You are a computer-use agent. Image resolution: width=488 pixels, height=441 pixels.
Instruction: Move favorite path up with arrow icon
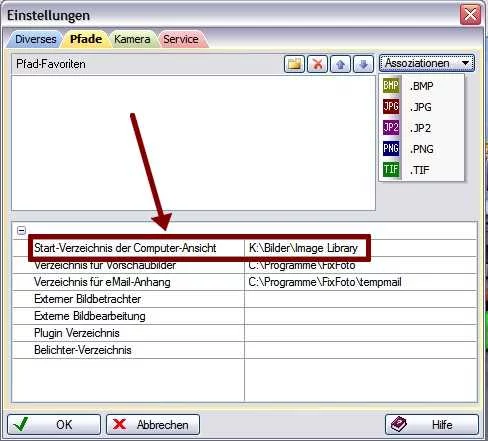click(340, 63)
